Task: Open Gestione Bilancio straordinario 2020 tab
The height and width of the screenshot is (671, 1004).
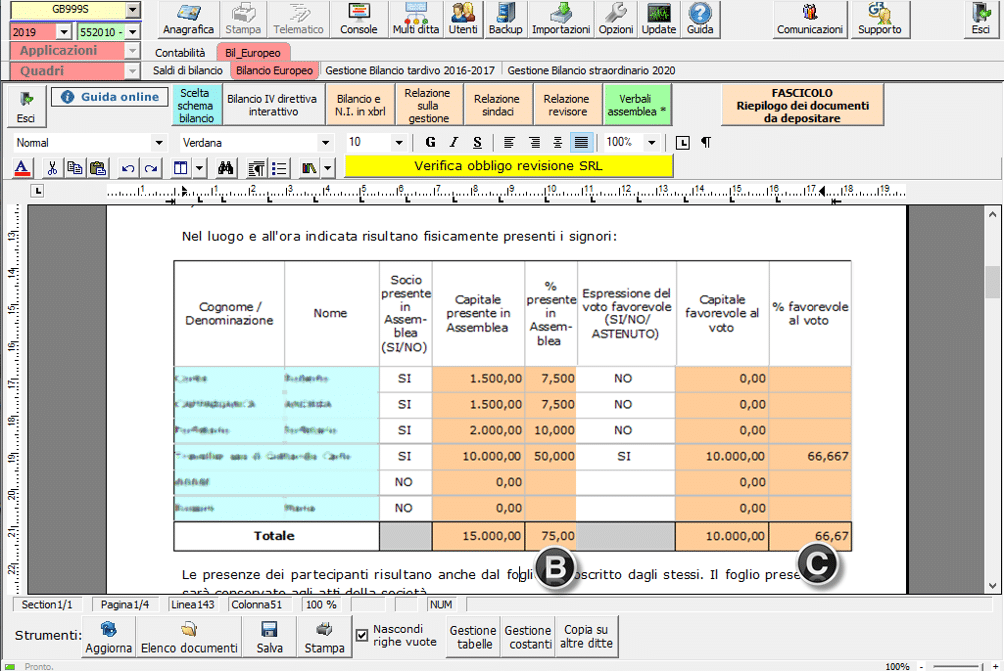Action: [591, 70]
